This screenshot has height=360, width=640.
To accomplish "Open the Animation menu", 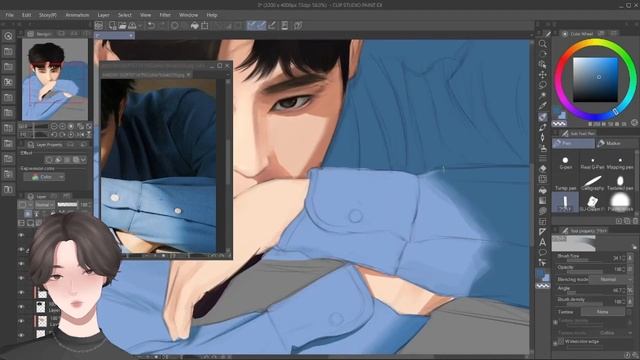I will [77, 15].
